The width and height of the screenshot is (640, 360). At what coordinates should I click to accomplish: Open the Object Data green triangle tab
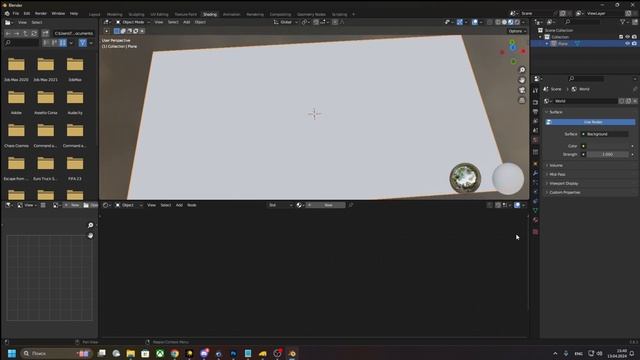(536, 211)
